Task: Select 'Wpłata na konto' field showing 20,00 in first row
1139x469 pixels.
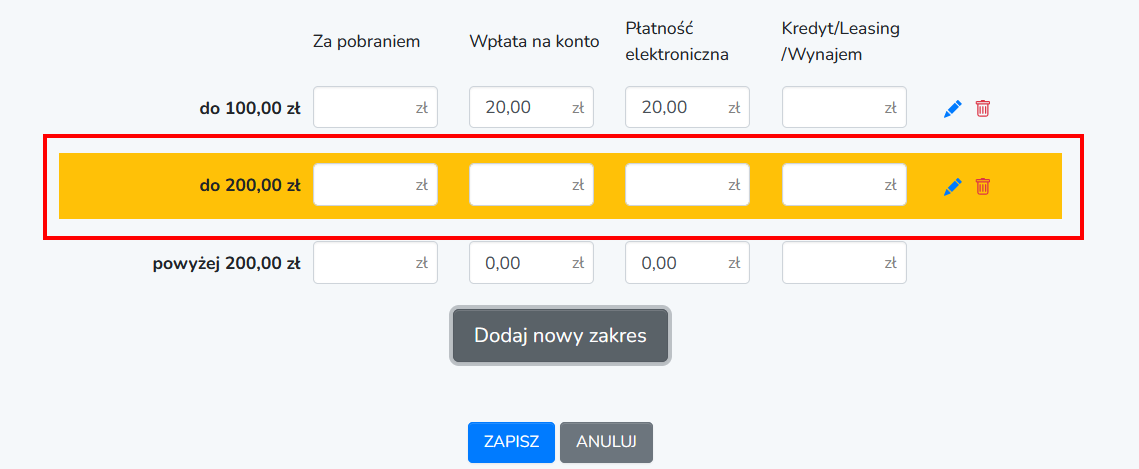Action: coord(532,107)
